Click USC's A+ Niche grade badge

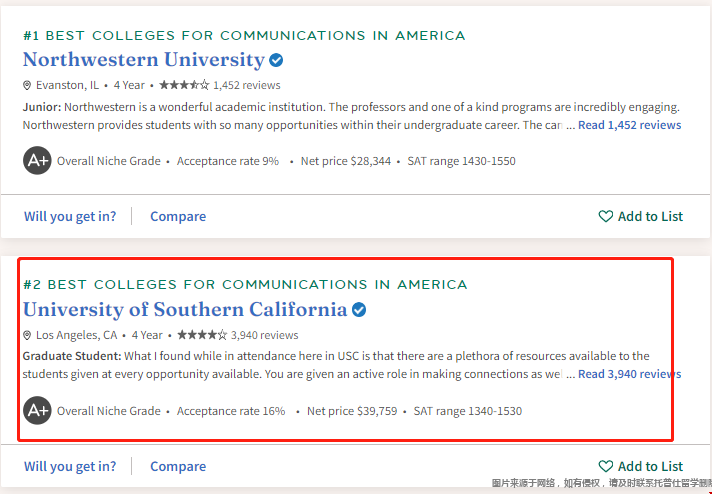37,410
